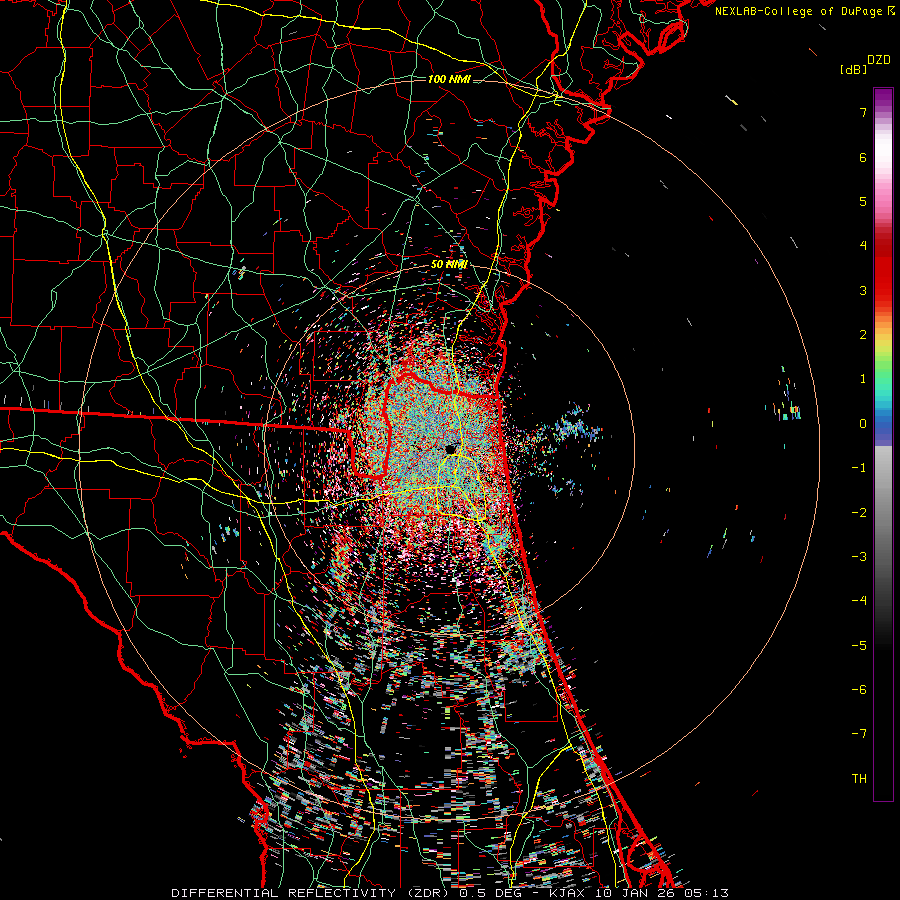This screenshot has width=900, height=900.
Task: Click the 7 value on the color scale
Action: pos(863,113)
